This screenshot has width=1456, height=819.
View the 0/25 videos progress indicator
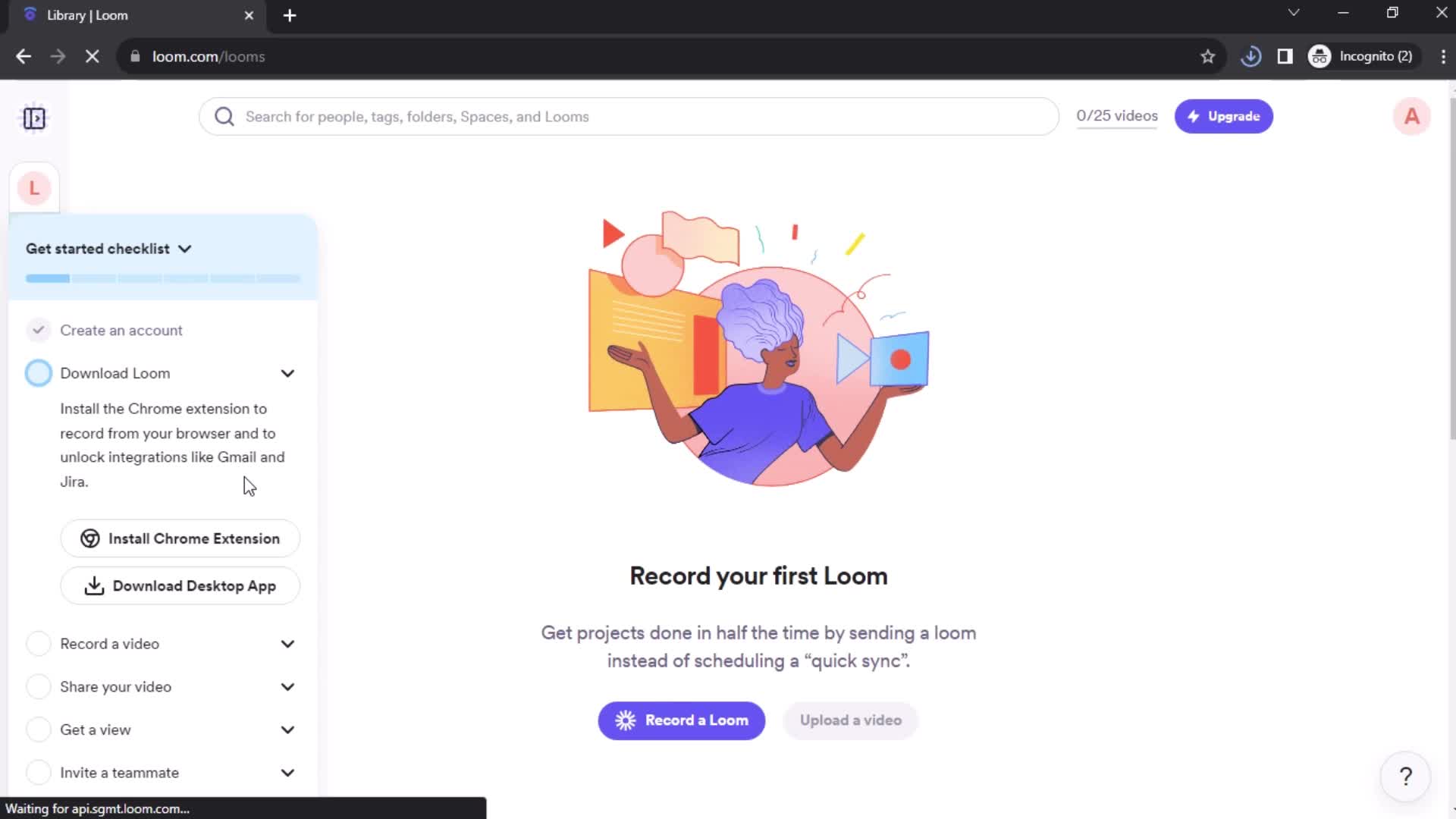pos(1117,116)
